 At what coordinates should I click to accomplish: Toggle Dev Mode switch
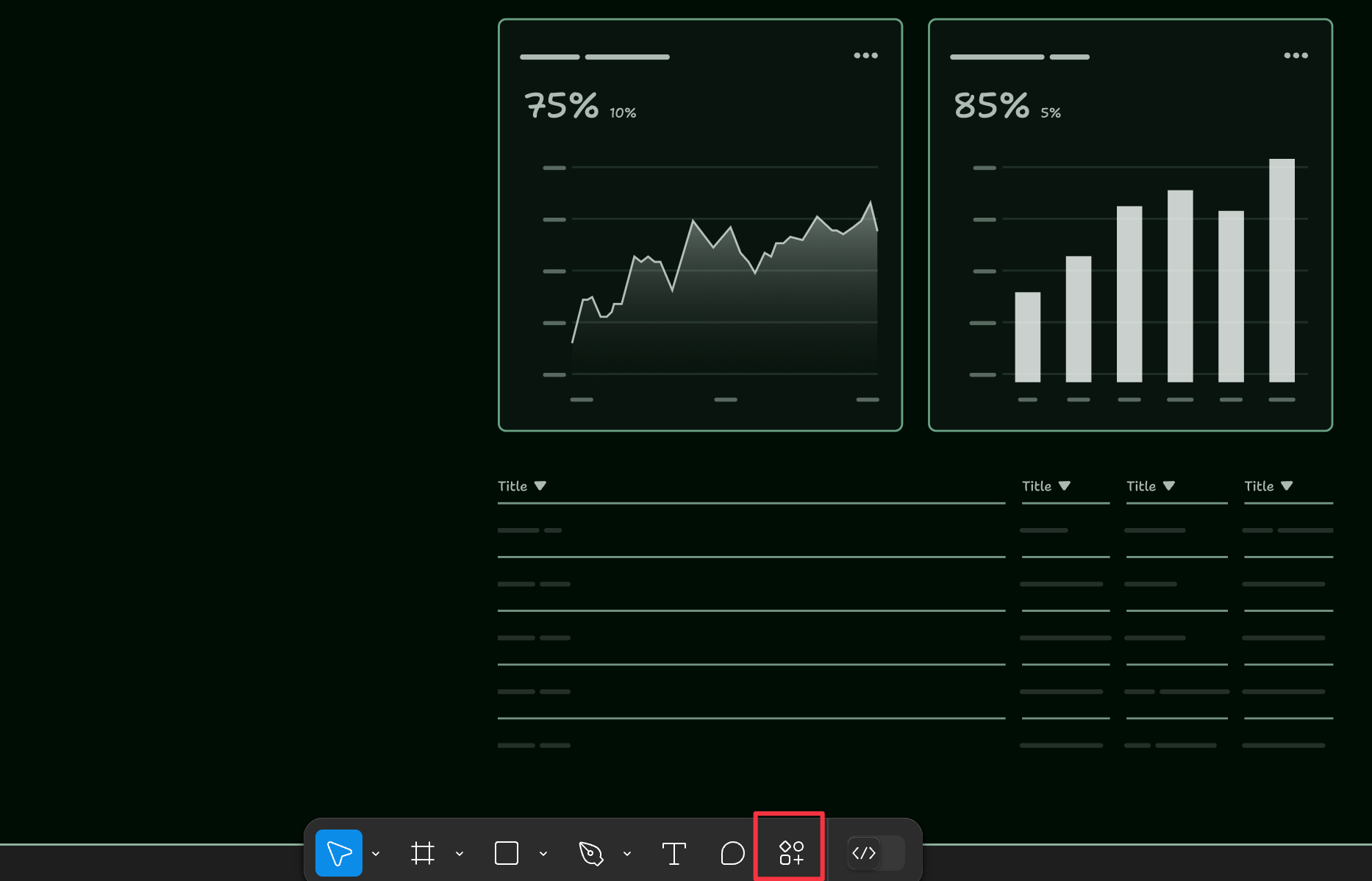click(x=875, y=853)
